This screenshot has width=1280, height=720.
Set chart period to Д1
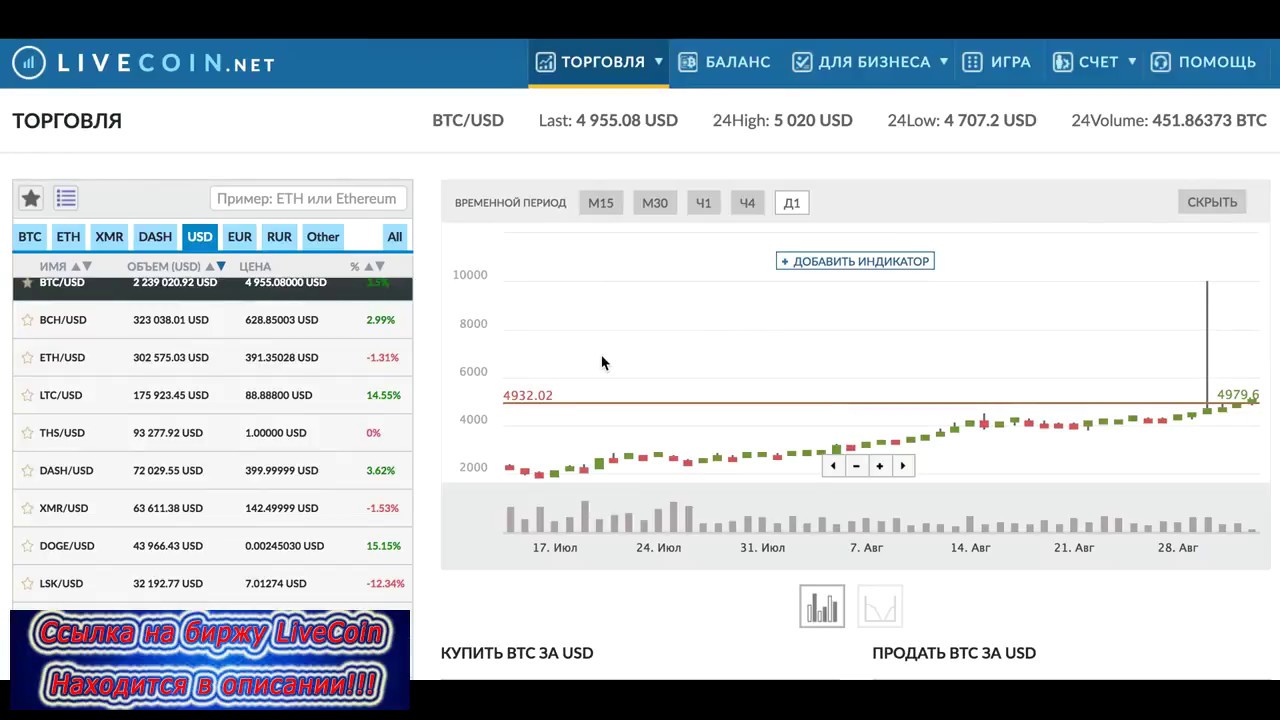[x=792, y=203]
